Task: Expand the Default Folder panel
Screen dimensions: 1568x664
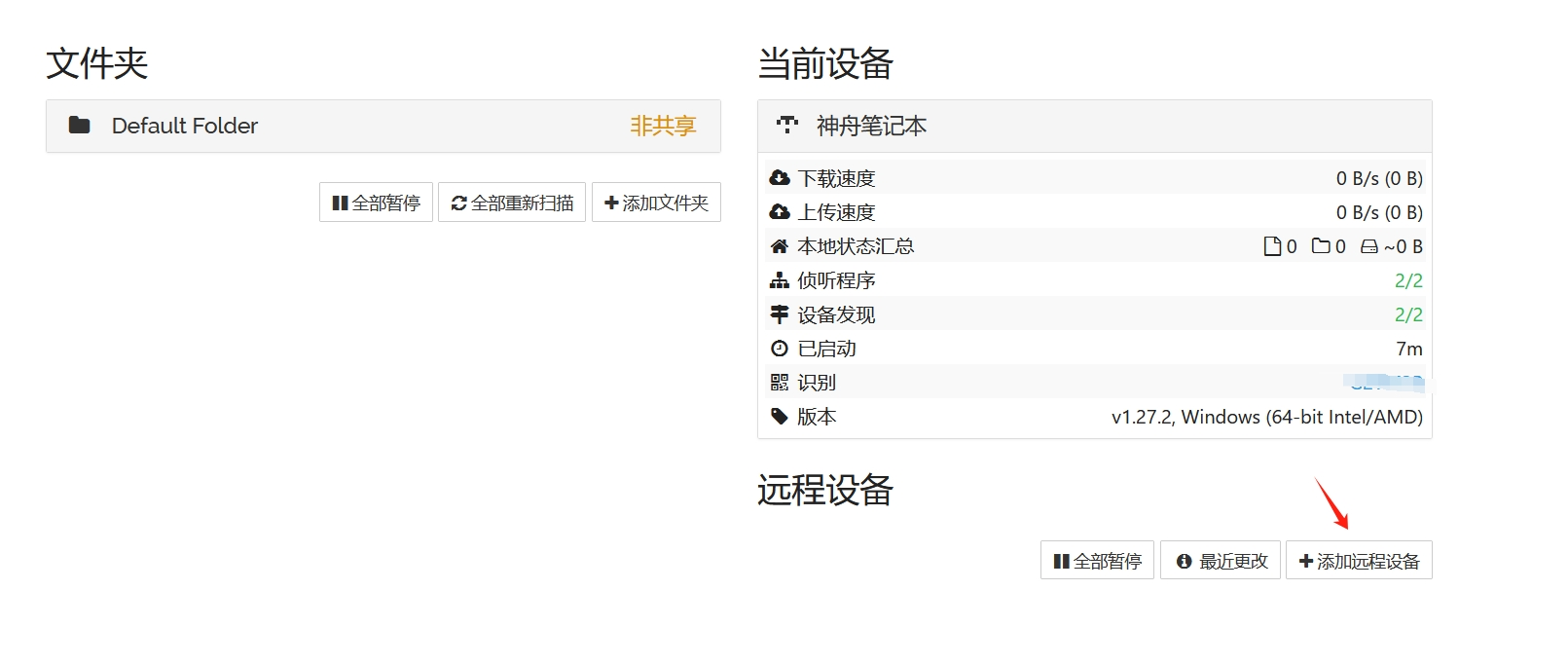Action: pos(383,126)
